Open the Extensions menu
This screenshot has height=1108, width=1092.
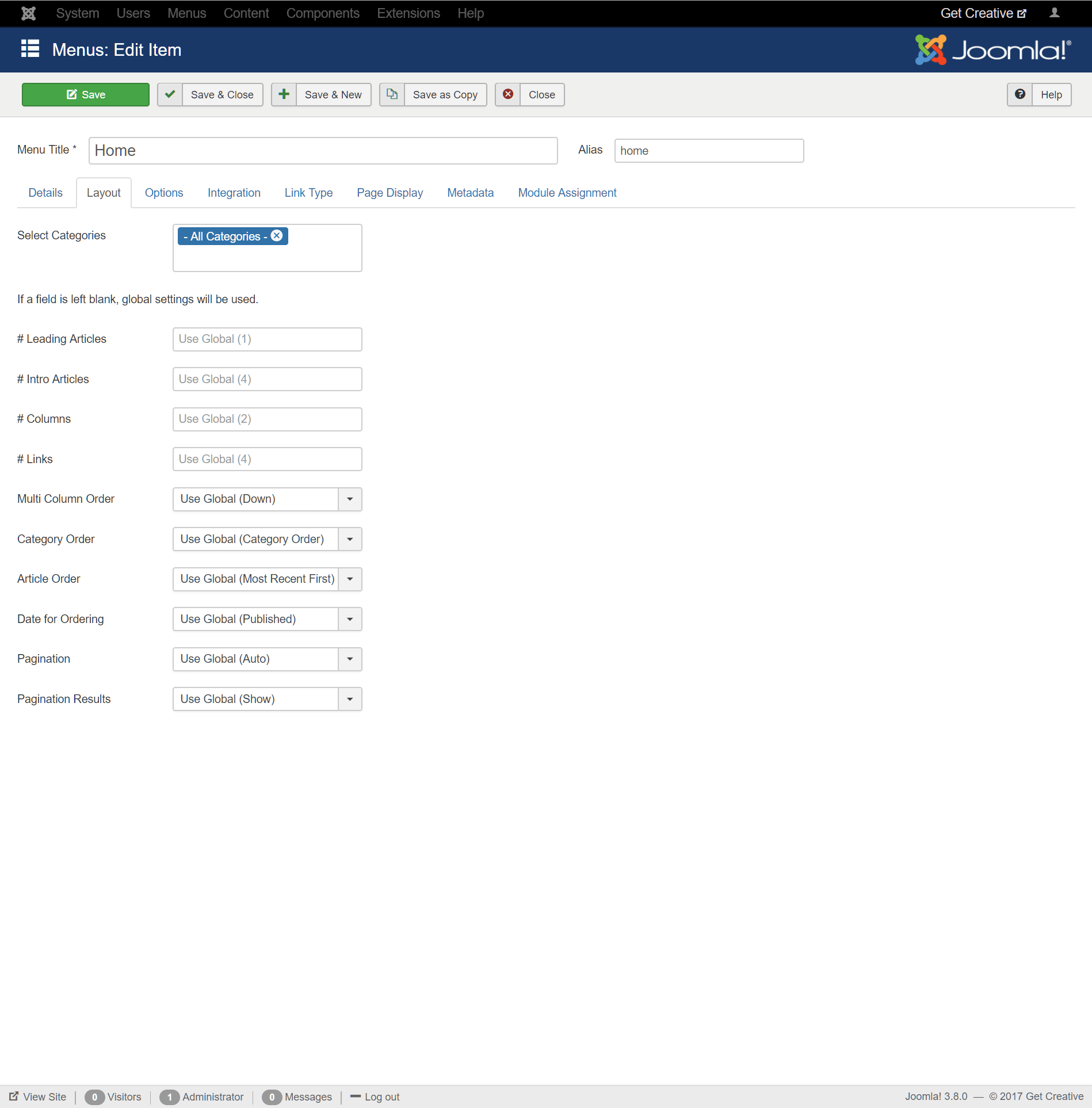pyautogui.click(x=408, y=13)
